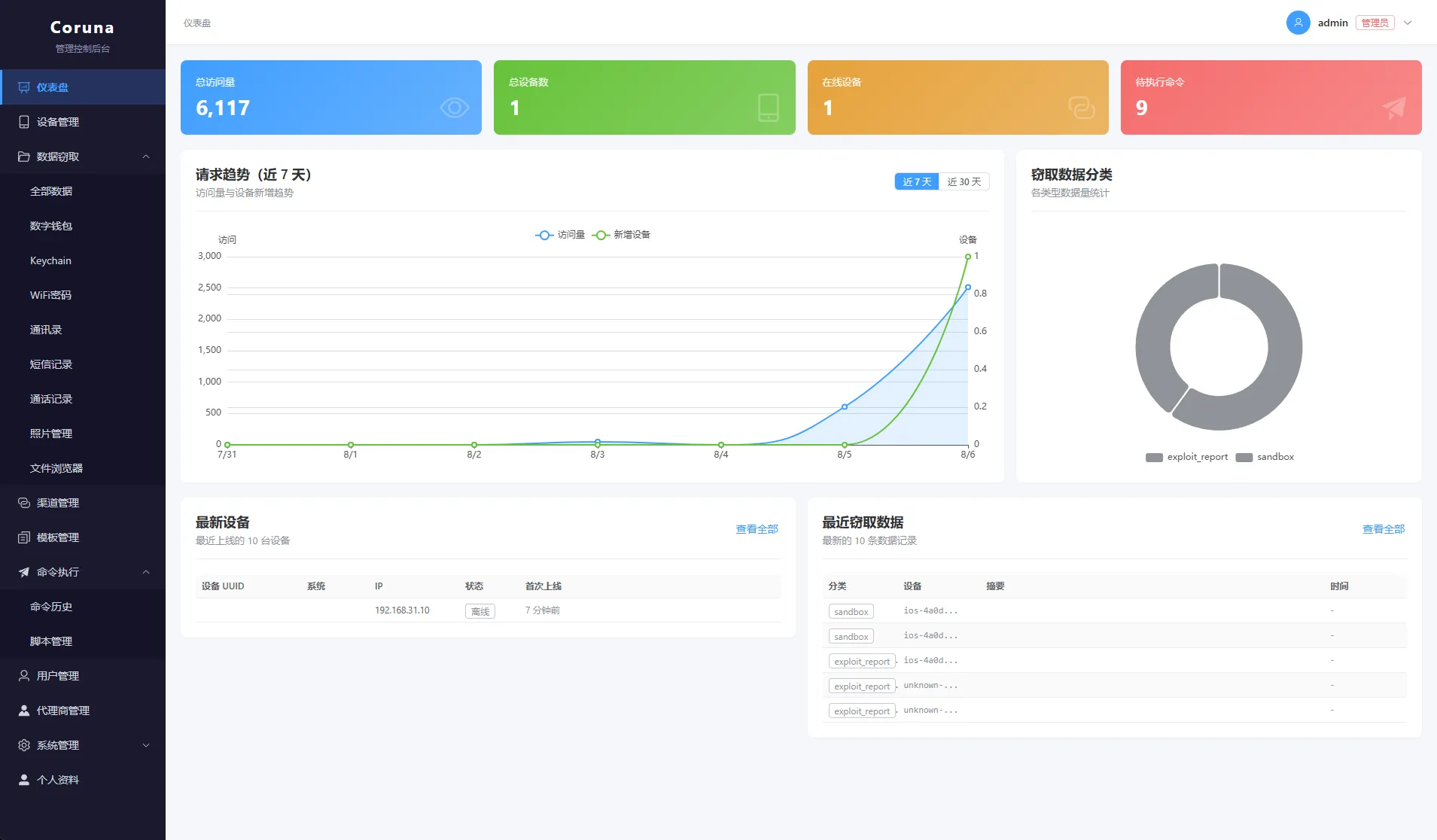This screenshot has height=840, width=1437.
Task: Click the chain icon on 在线设备 card
Action: 1082,108
